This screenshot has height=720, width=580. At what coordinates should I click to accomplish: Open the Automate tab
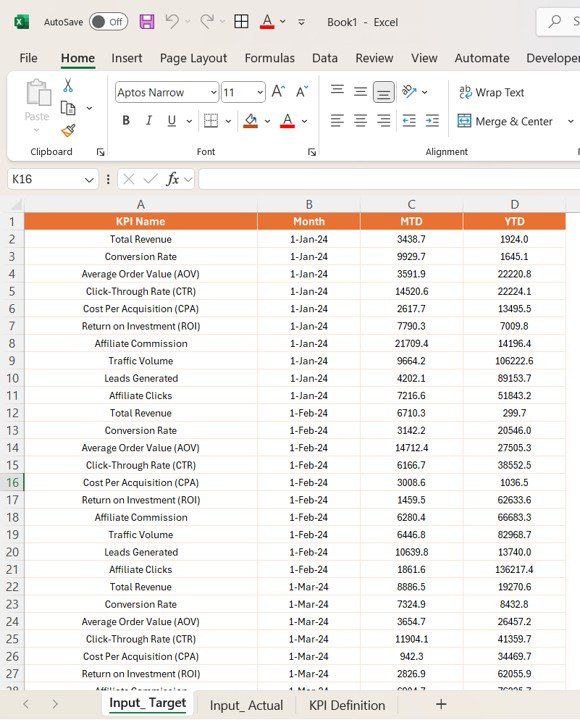pos(482,58)
